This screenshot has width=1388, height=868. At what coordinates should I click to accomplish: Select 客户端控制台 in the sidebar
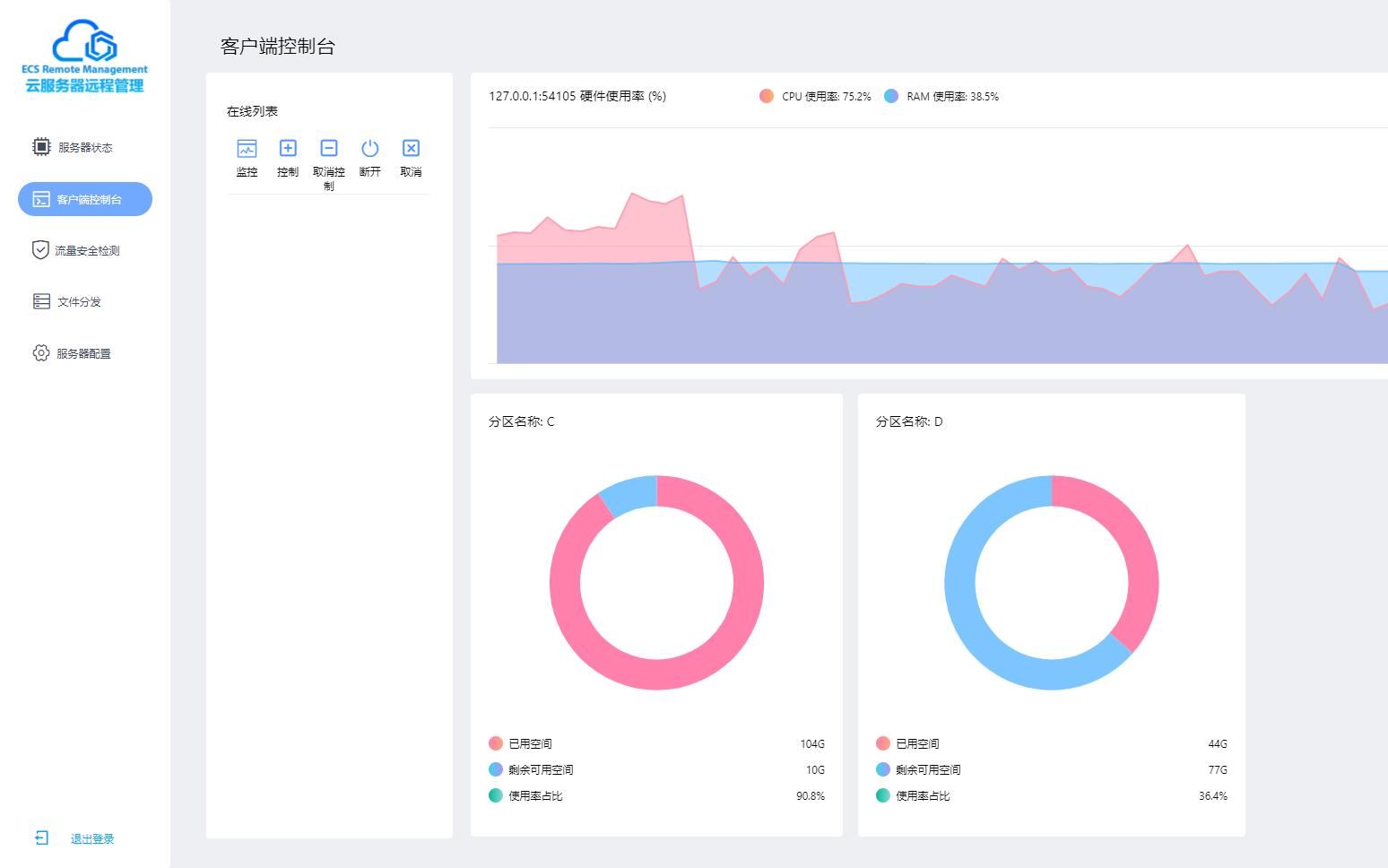tap(85, 199)
